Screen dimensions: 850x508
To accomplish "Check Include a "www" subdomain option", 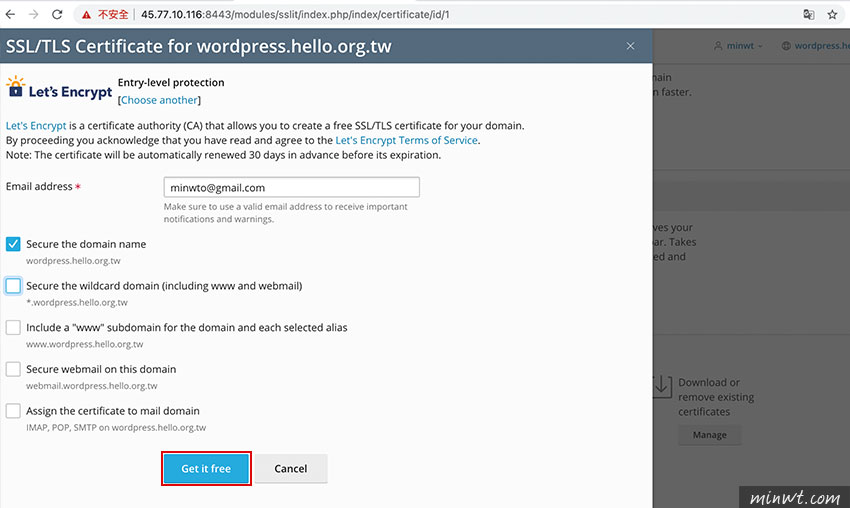I will (x=13, y=327).
